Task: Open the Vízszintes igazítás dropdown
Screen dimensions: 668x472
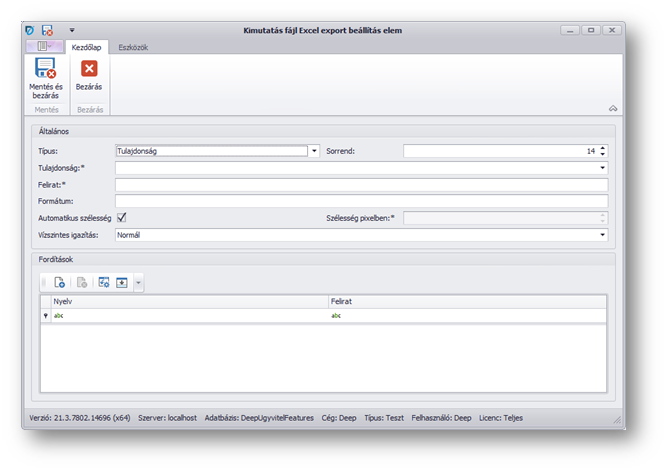Action: [x=603, y=235]
